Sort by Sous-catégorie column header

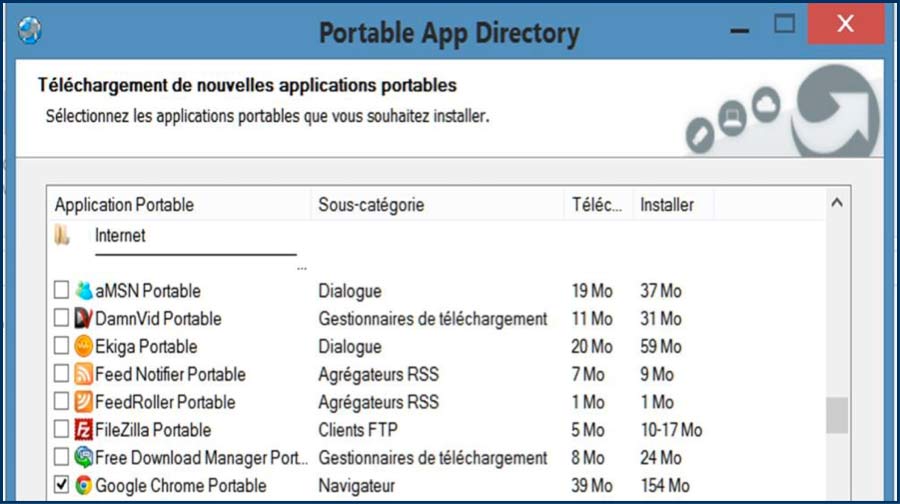(371, 205)
